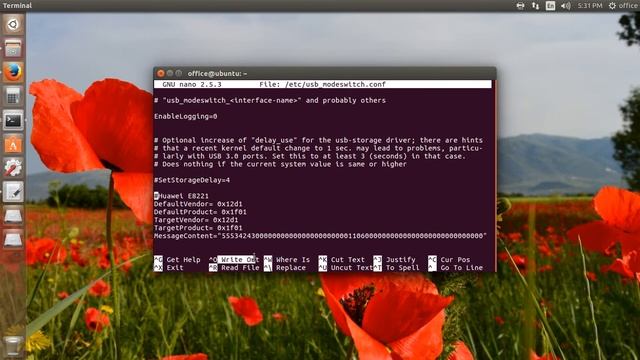Open Ubuntu Software from the launcher
This screenshot has width=640, height=360.
[13, 144]
